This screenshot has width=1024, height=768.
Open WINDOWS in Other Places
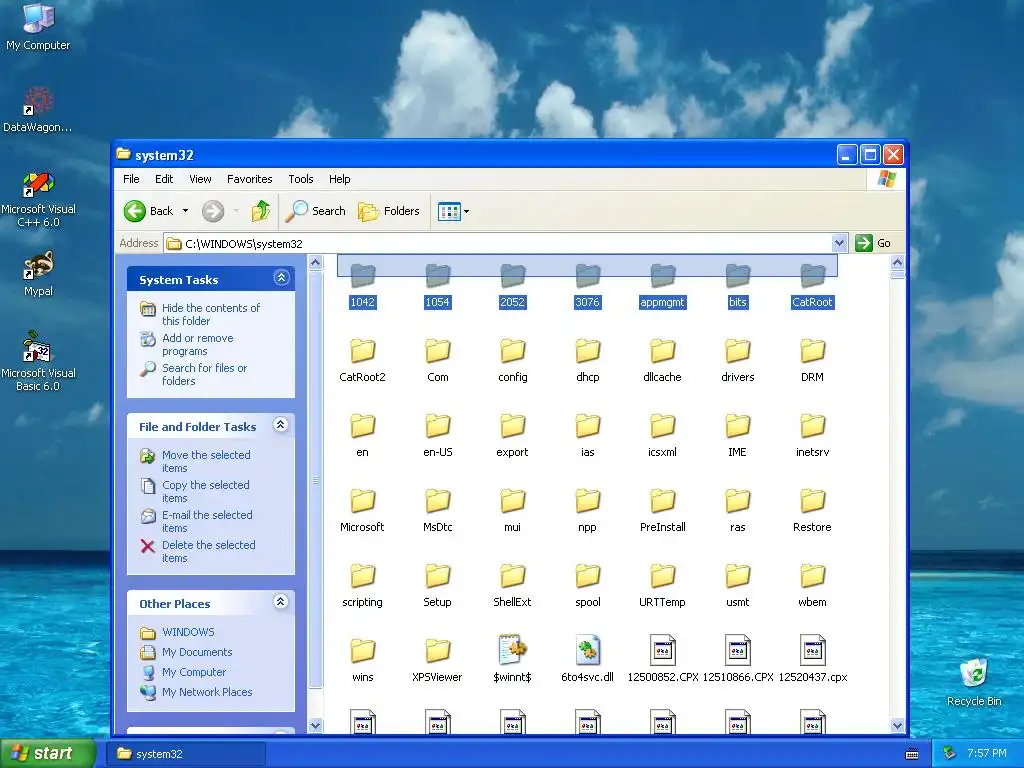pos(188,632)
